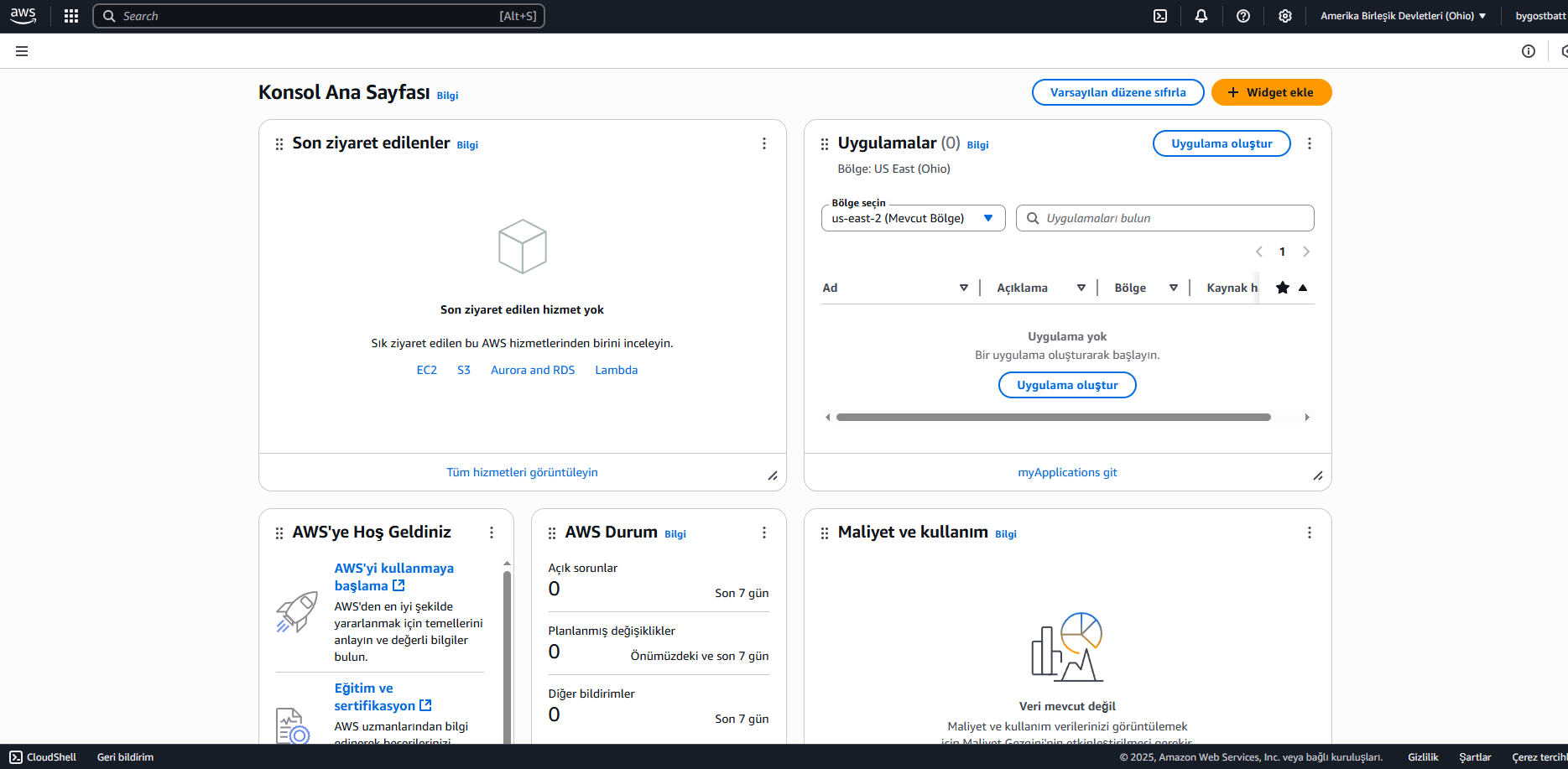
Task: Sort by Ad column
Action: [x=964, y=288]
